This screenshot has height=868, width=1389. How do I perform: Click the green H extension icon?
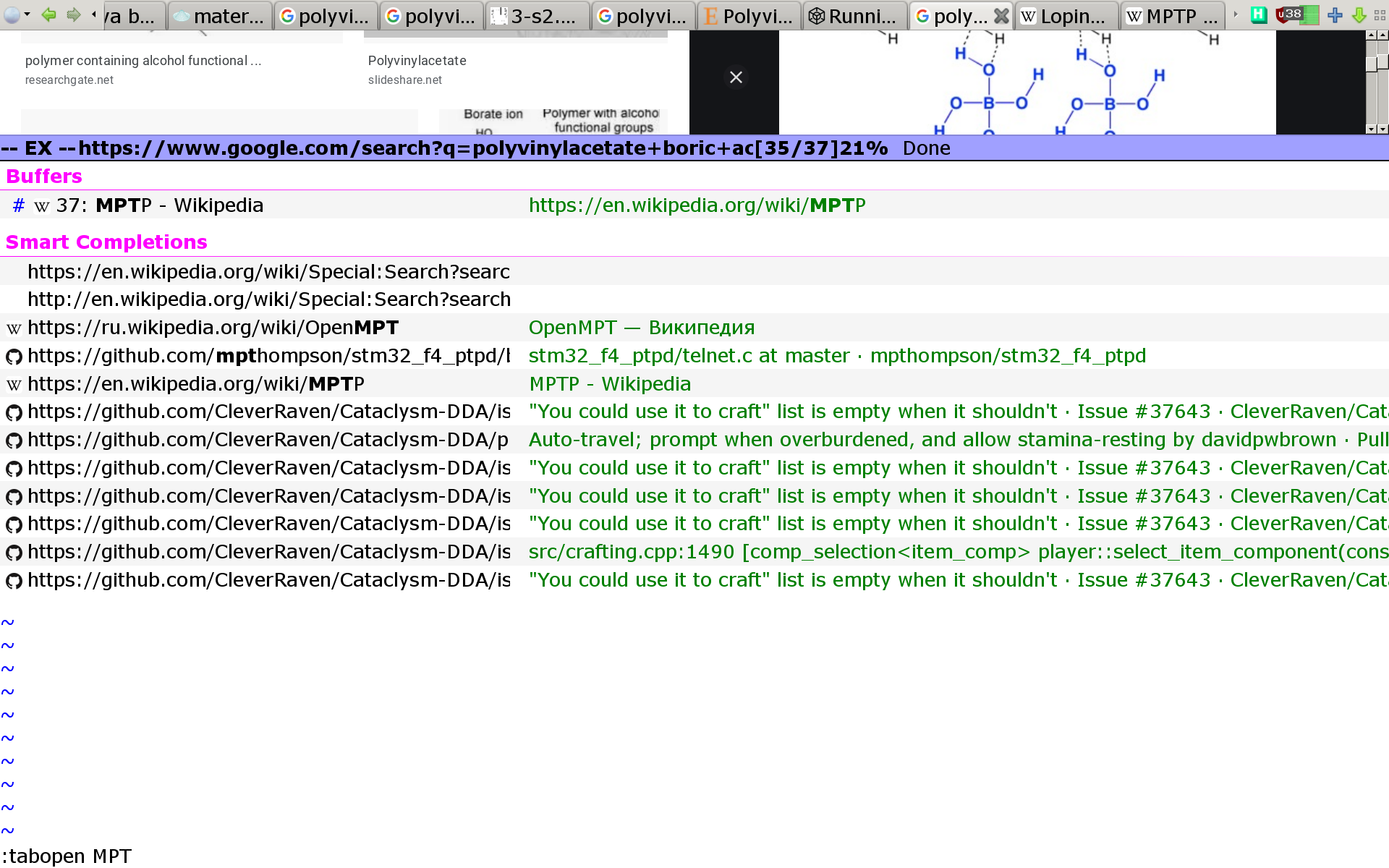(x=1259, y=15)
